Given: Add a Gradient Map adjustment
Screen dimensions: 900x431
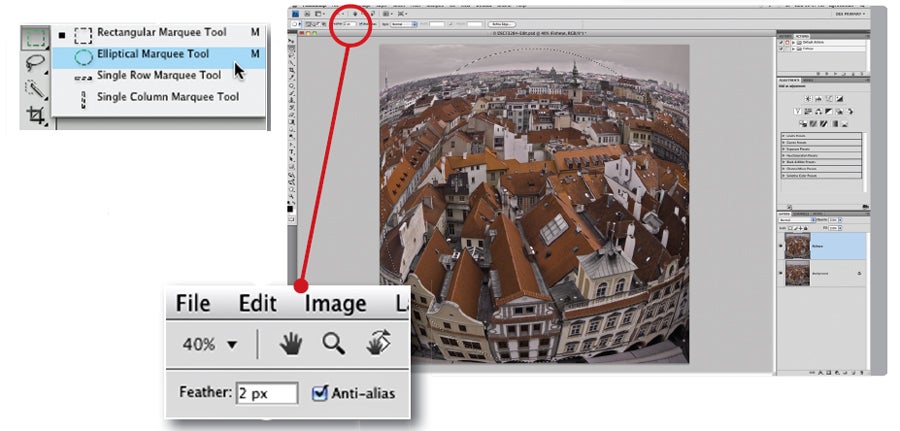Looking at the screenshot, I should 835,123.
